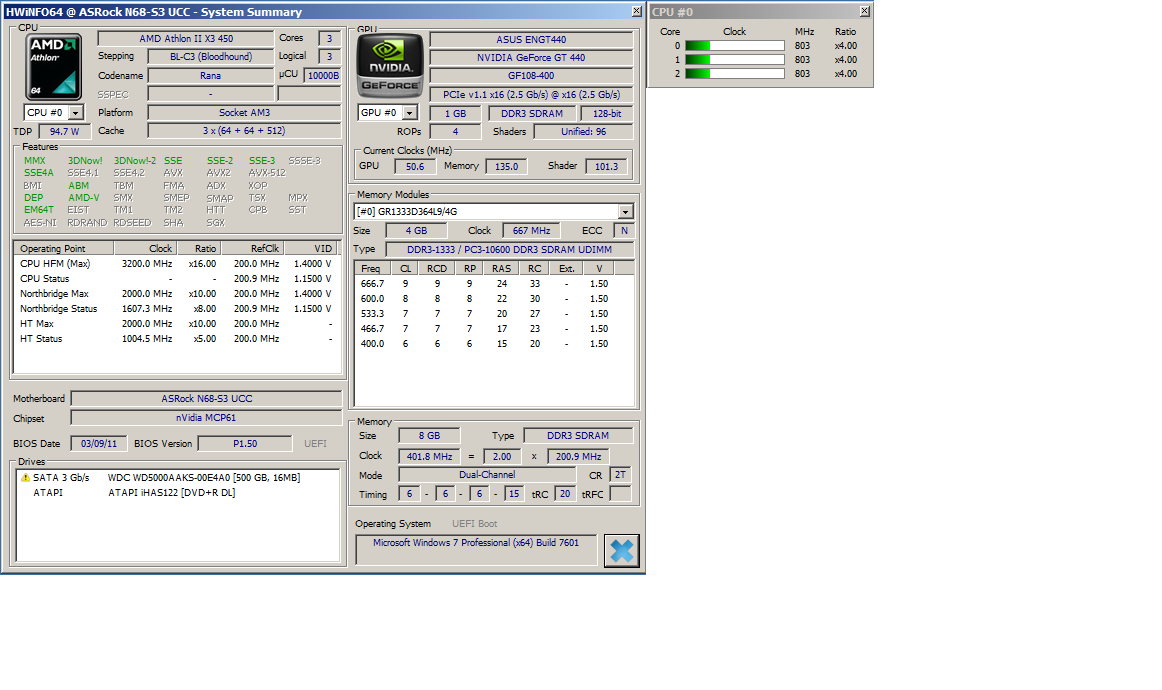Click the ASUS ENGT440 GPU field
The width and height of the screenshot is (1162, 690).
(531, 40)
